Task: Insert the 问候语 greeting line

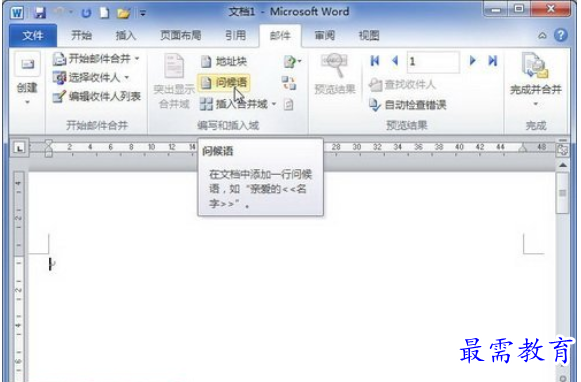Action: click(224, 82)
